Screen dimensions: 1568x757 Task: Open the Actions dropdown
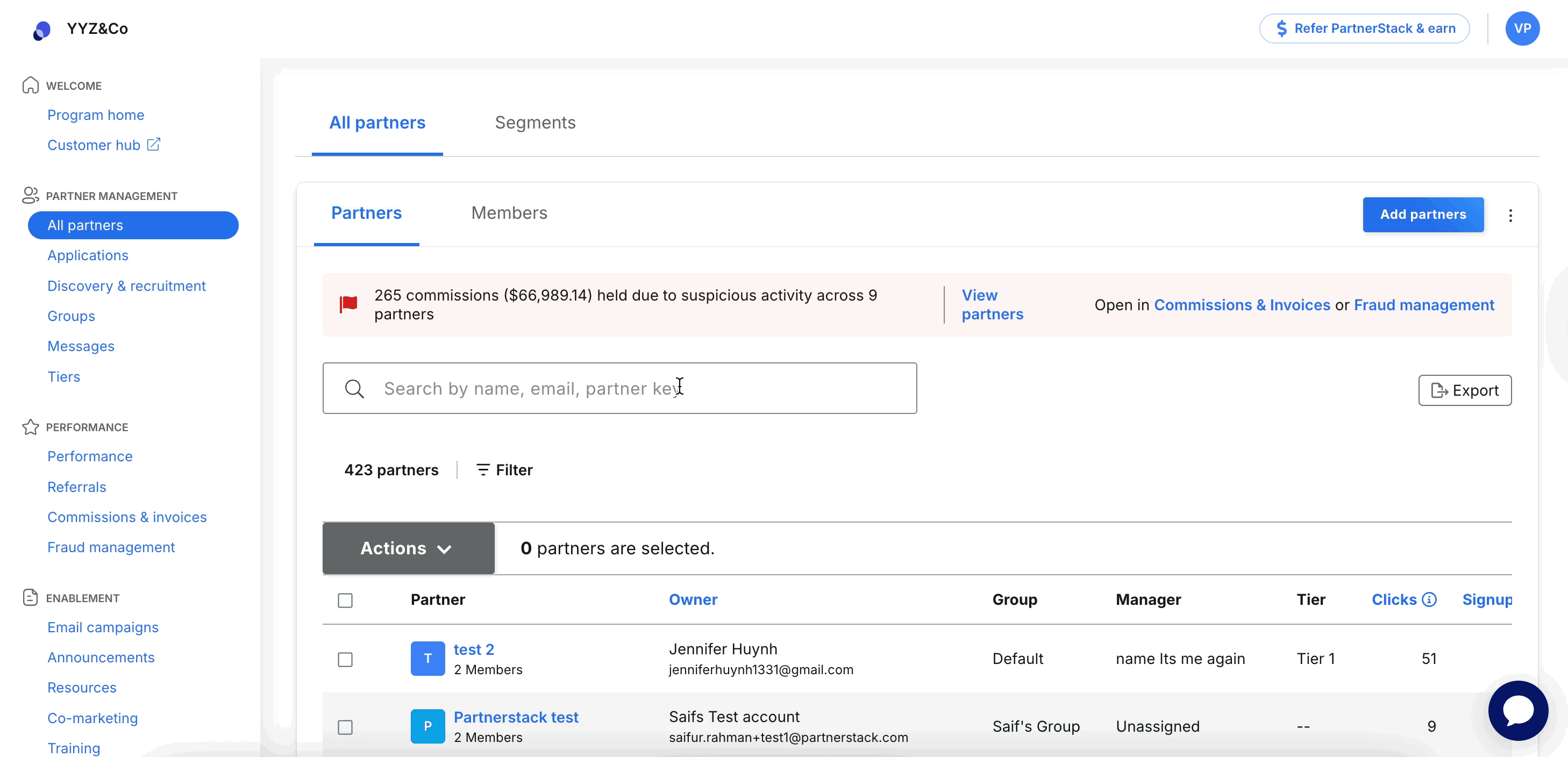pyautogui.click(x=408, y=548)
